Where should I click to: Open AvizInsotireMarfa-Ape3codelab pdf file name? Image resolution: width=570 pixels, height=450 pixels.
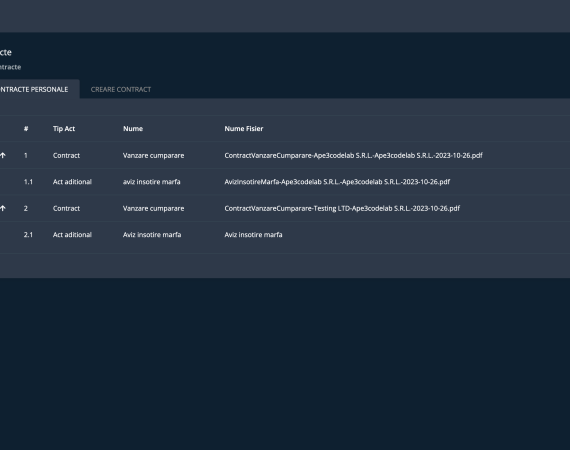click(x=337, y=182)
